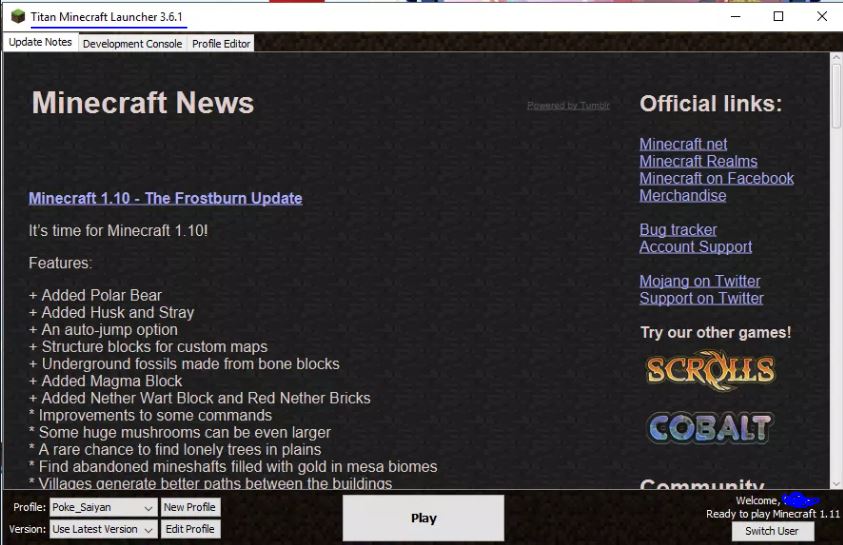This screenshot has height=545, width=843.
Task: Open the Minecraft Realms link
Action: pos(698,161)
